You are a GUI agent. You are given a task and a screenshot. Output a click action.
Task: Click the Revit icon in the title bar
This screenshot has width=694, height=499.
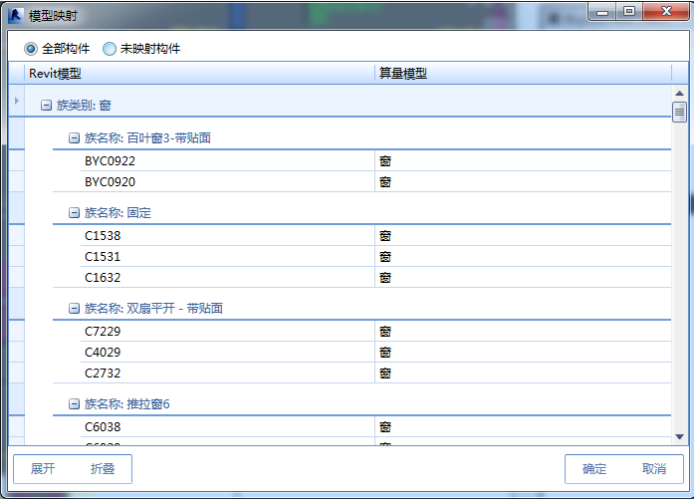click(15, 16)
